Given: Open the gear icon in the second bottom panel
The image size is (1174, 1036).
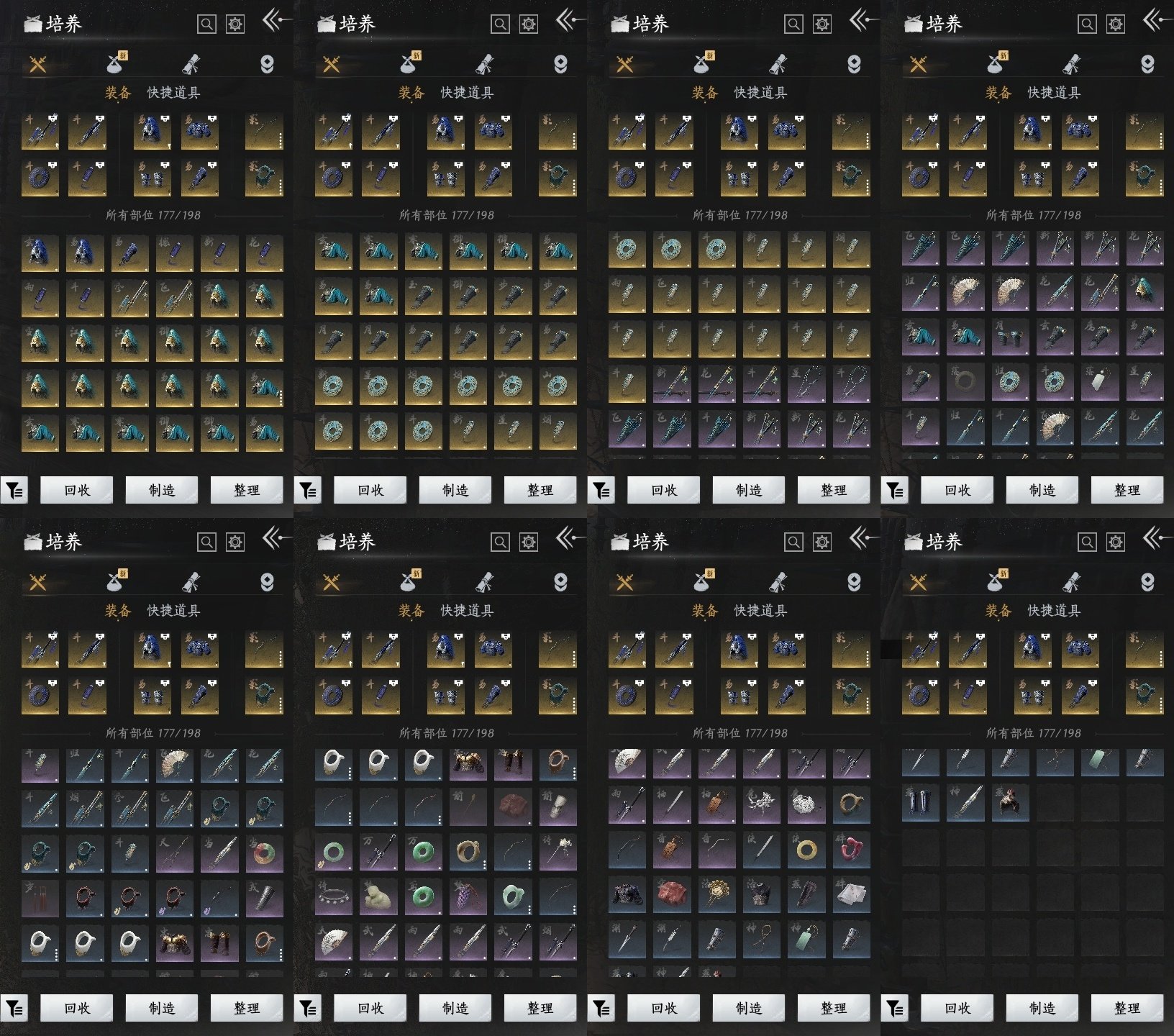Looking at the screenshot, I should click(x=528, y=542).
